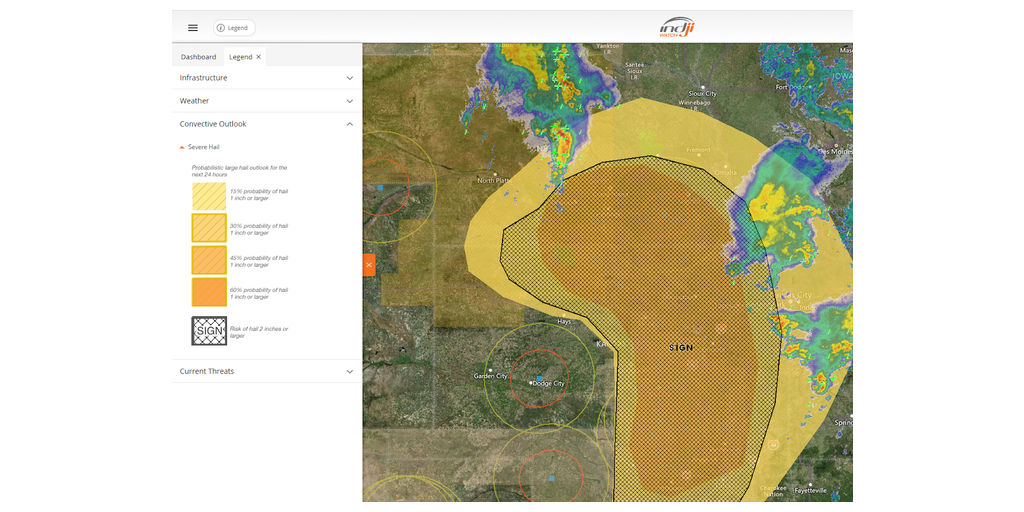Click the 15% hail probability swatch
This screenshot has height=512, width=1024.
(209, 195)
